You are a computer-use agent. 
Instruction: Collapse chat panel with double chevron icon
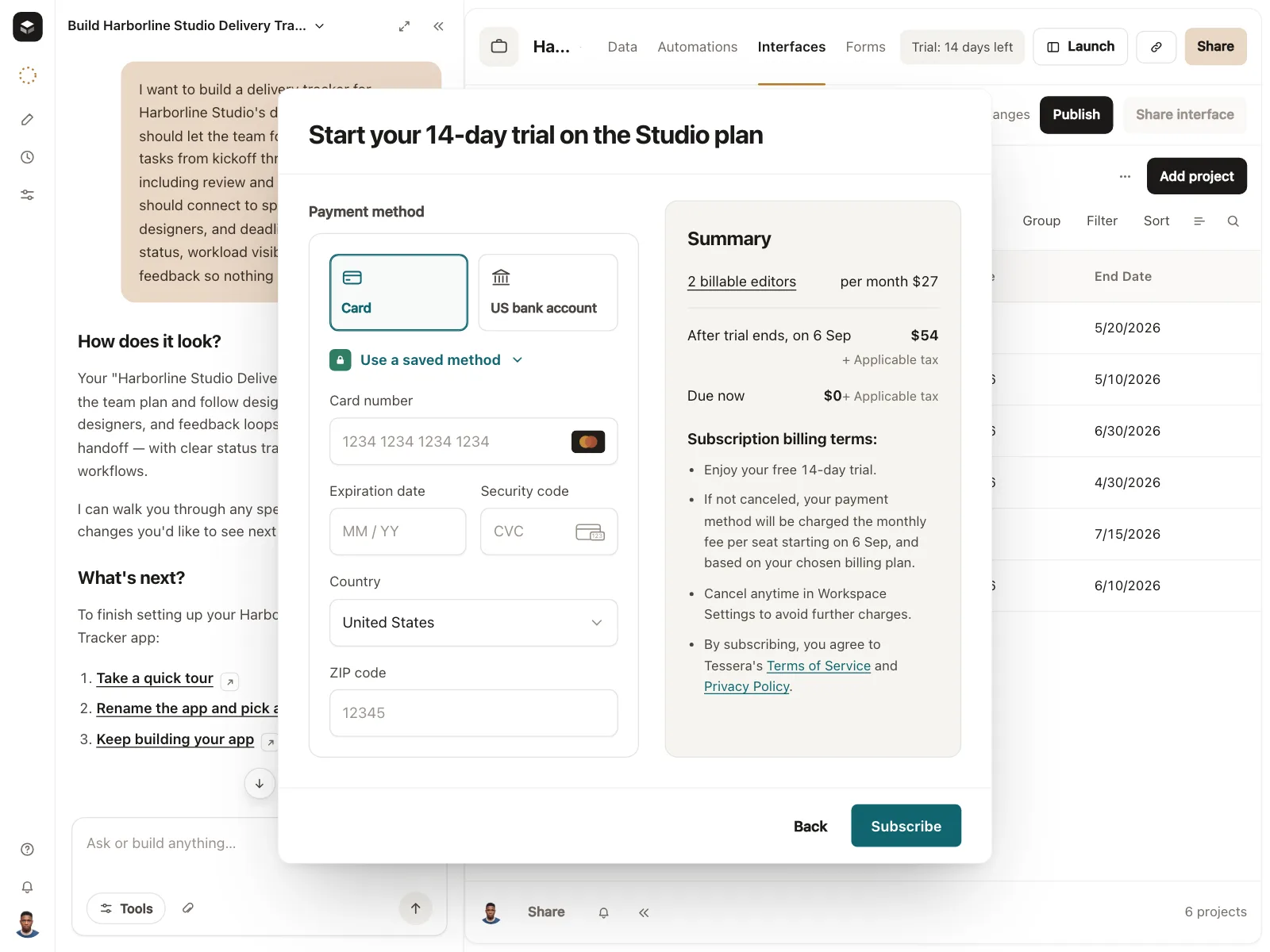pyautogui.click(x=438, y=26)
